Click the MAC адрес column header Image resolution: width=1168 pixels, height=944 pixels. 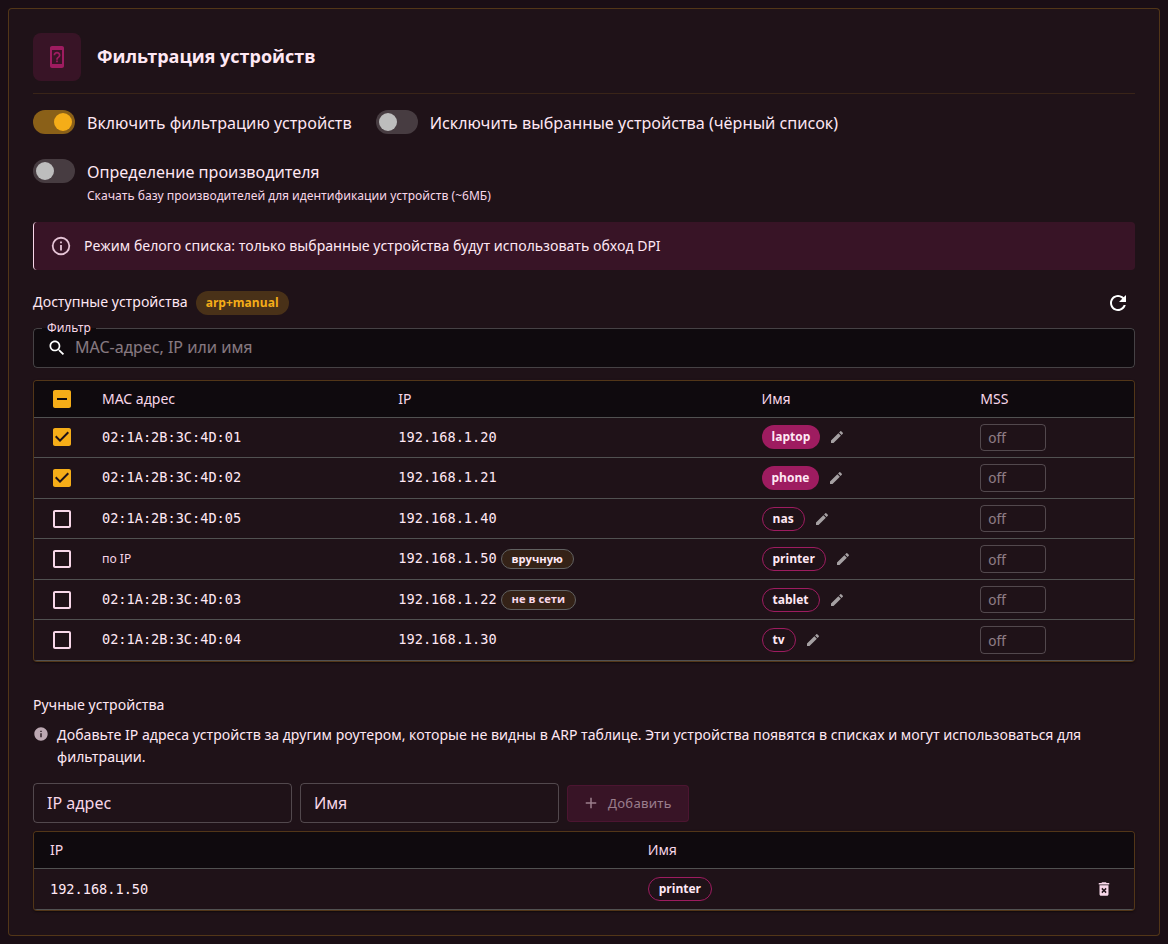pos(139,399)
